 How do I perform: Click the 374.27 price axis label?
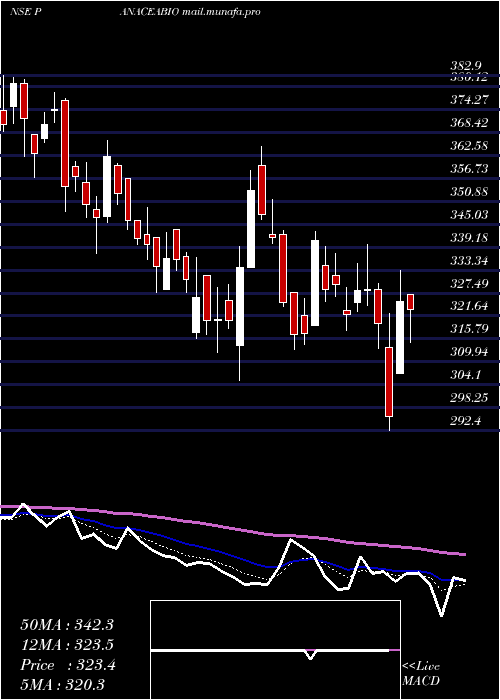469,100
